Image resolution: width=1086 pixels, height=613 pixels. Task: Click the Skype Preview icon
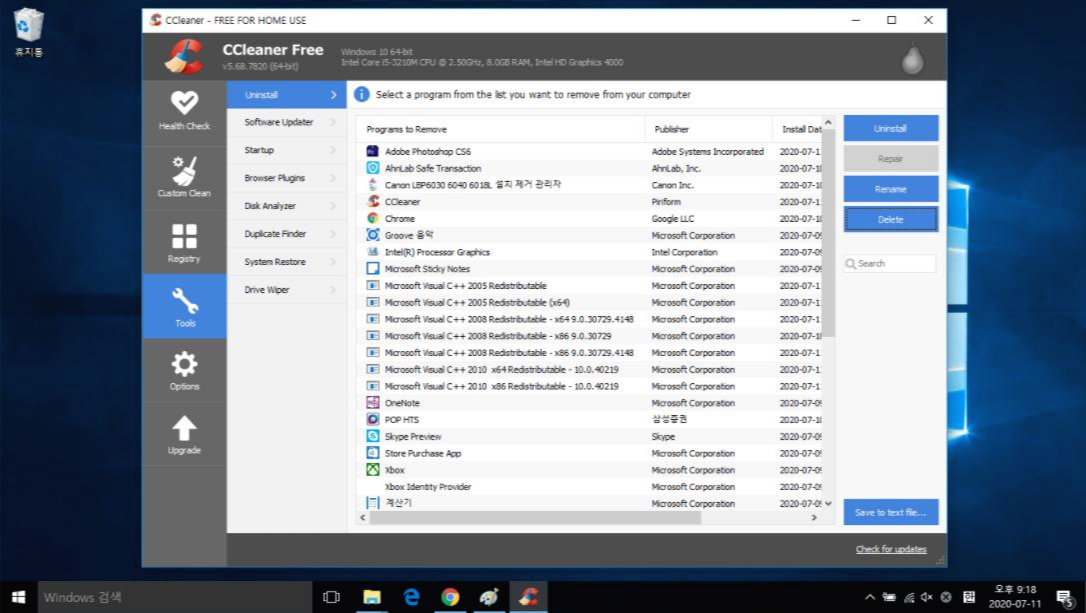tap(373, 436)
